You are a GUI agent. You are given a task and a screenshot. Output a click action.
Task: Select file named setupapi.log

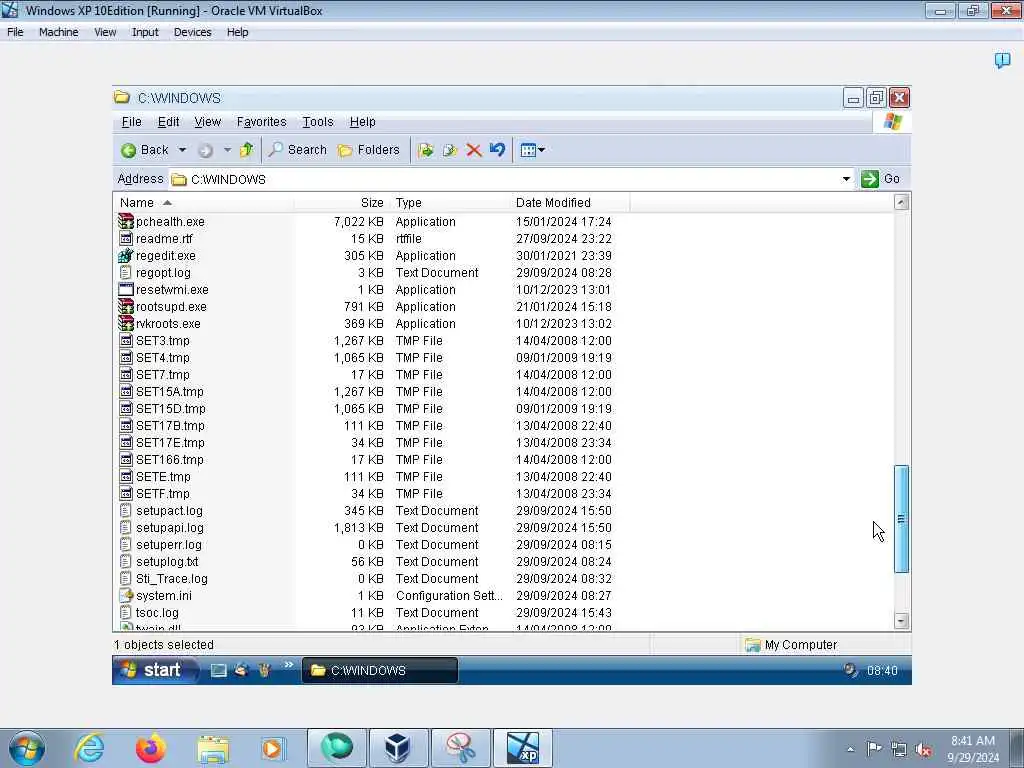[170, 528]
